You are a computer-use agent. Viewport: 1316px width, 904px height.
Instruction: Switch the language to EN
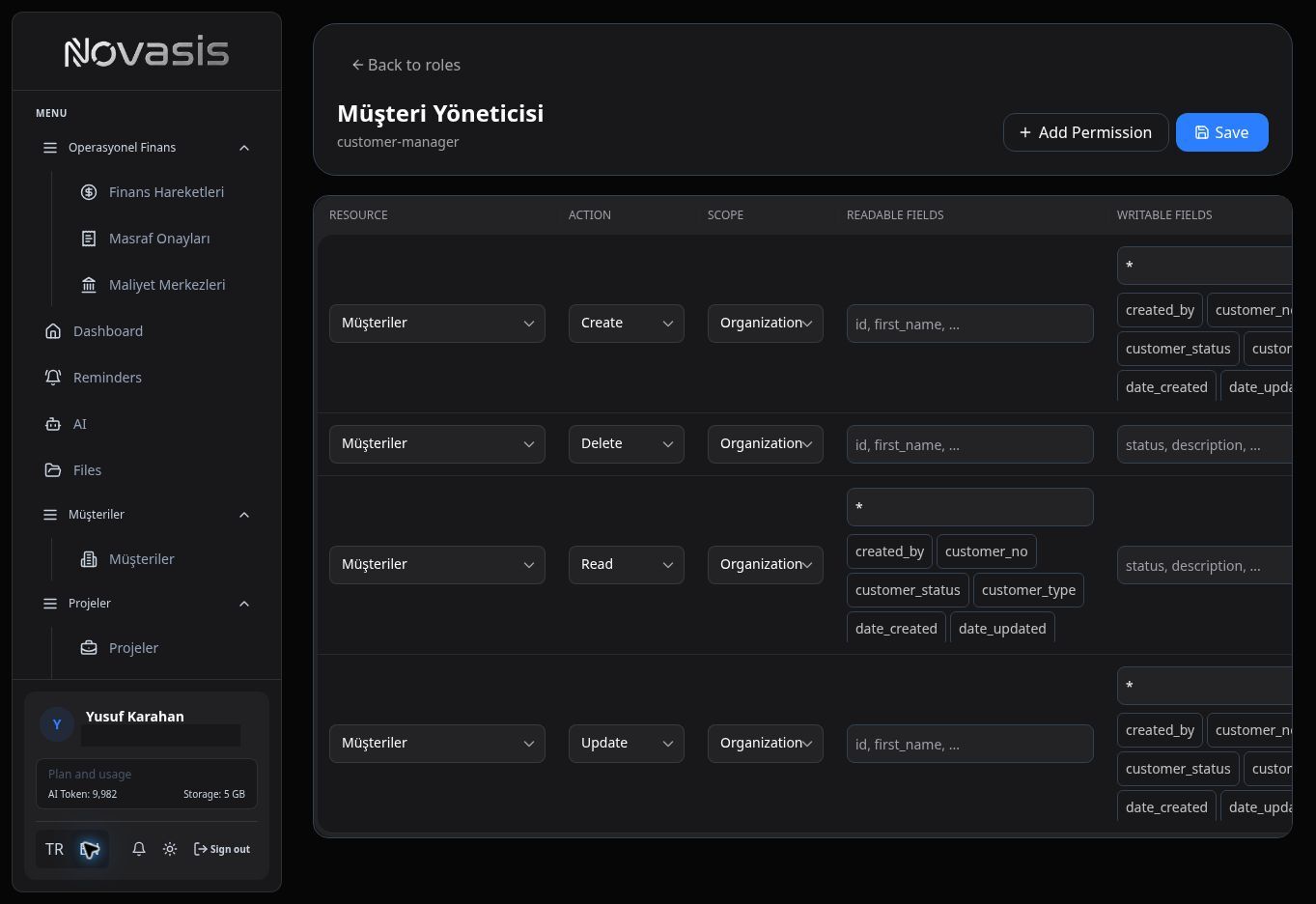point(90,849)
